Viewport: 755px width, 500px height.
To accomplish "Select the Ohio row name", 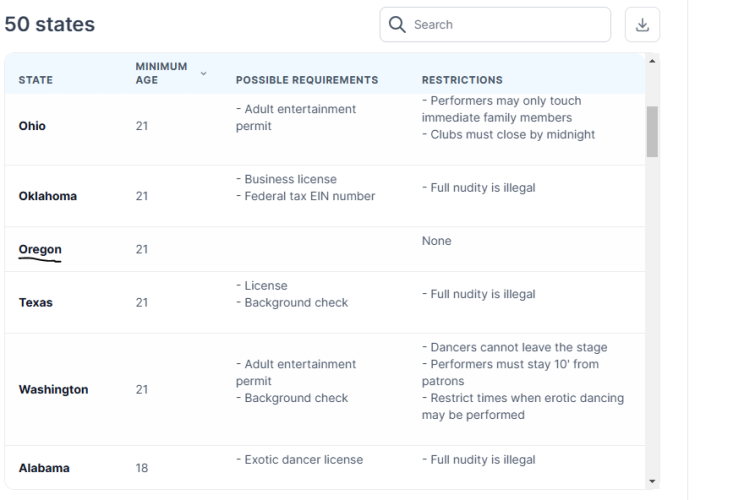I will 32,126.
